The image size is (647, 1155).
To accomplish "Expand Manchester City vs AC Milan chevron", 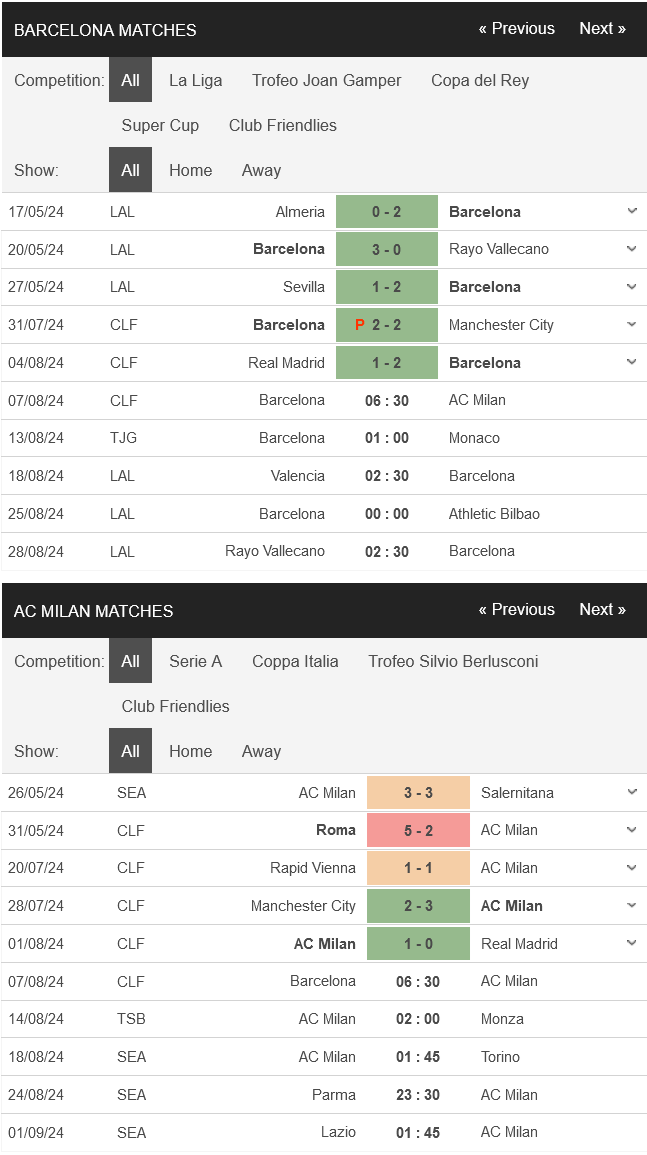I will (x=631, y=906).
